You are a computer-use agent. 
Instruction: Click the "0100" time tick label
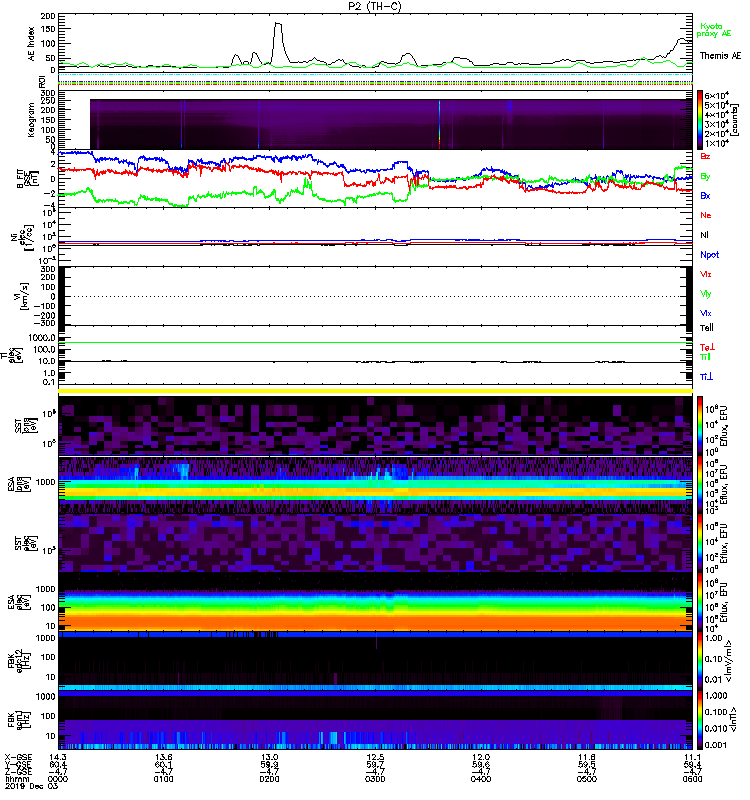(164, 779)
